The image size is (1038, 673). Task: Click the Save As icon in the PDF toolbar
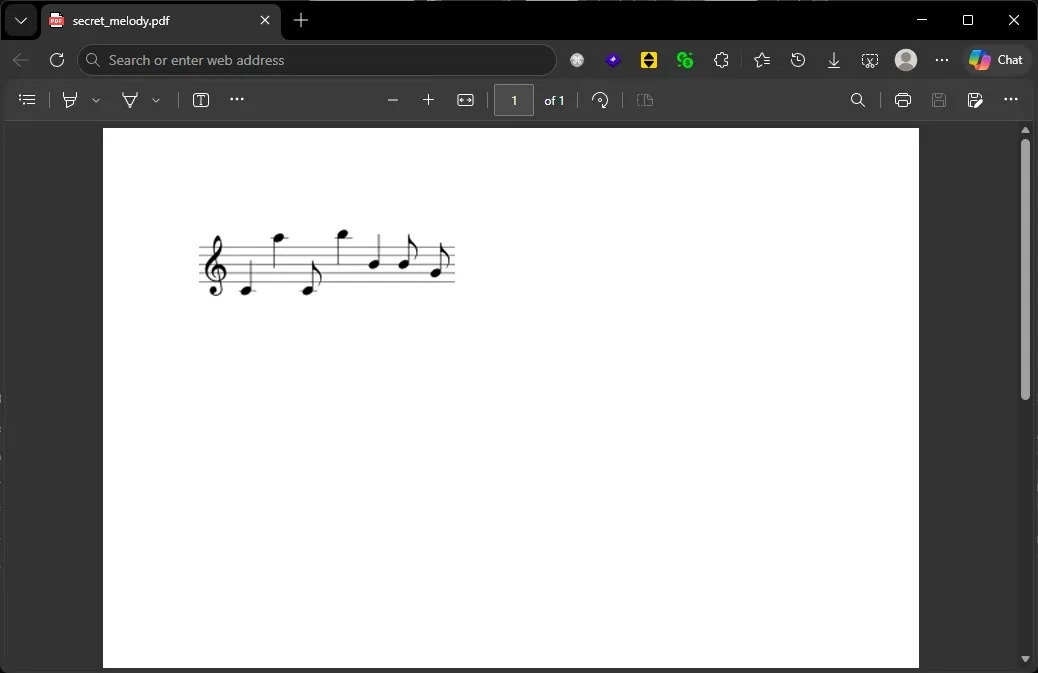975,100
